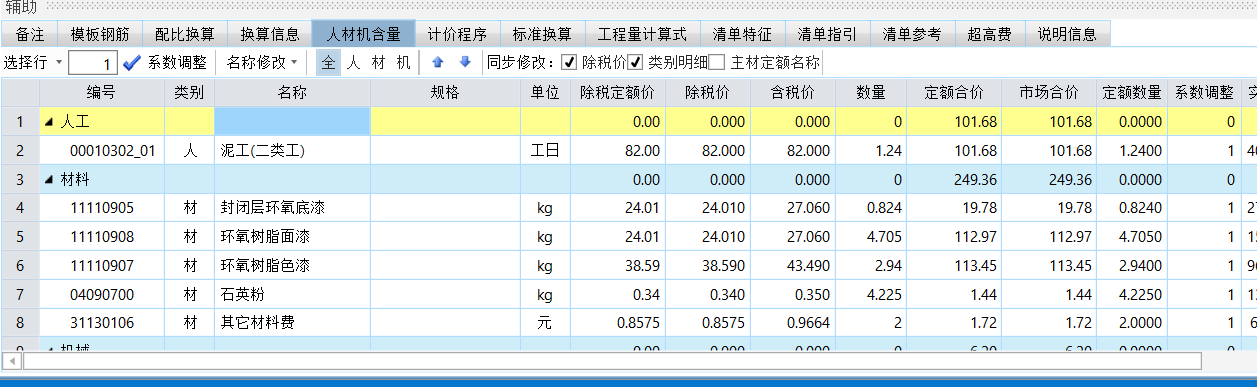
Task: Click the highlighted name cell in row 1
Action: [x=292, y=122]
